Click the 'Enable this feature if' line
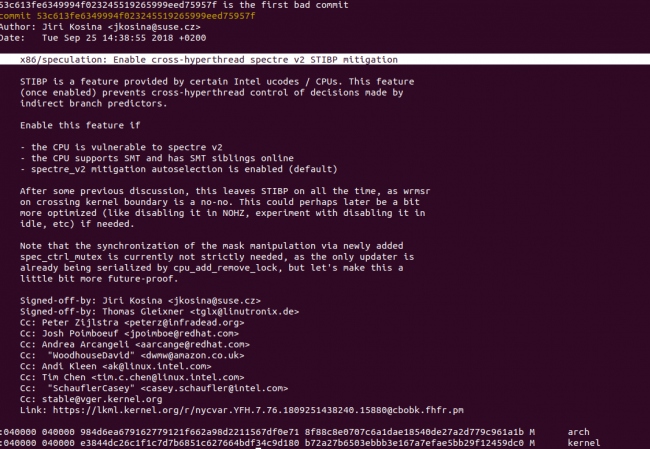This screenshot has height=449, width=650. (80, 125)
